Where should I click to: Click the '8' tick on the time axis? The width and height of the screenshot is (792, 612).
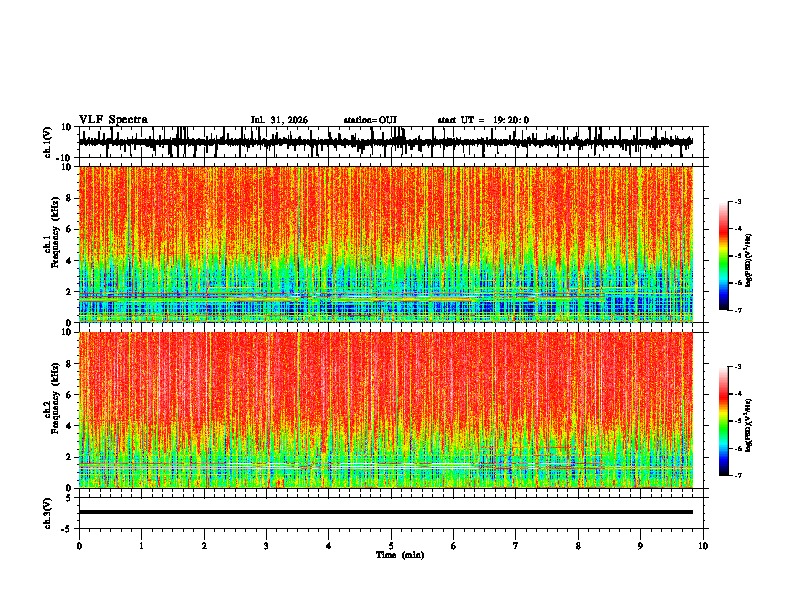coord(578,546)
